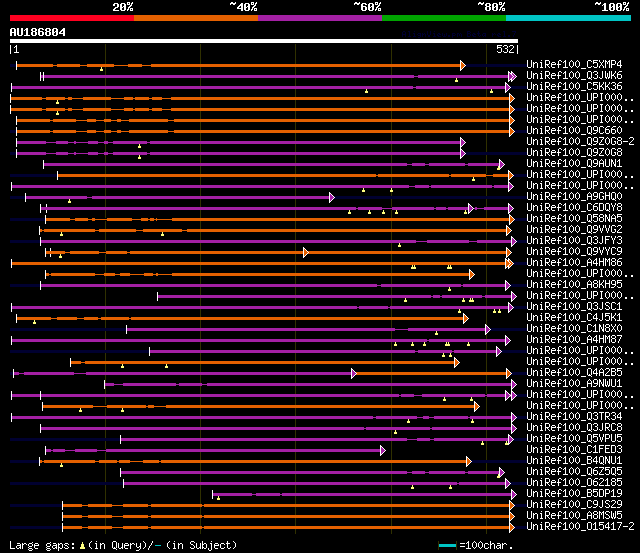Click the arrowhead ending the UniRef100_C5XMP4 alignment
The image size is (640, 553).
[x=463, y=65]
